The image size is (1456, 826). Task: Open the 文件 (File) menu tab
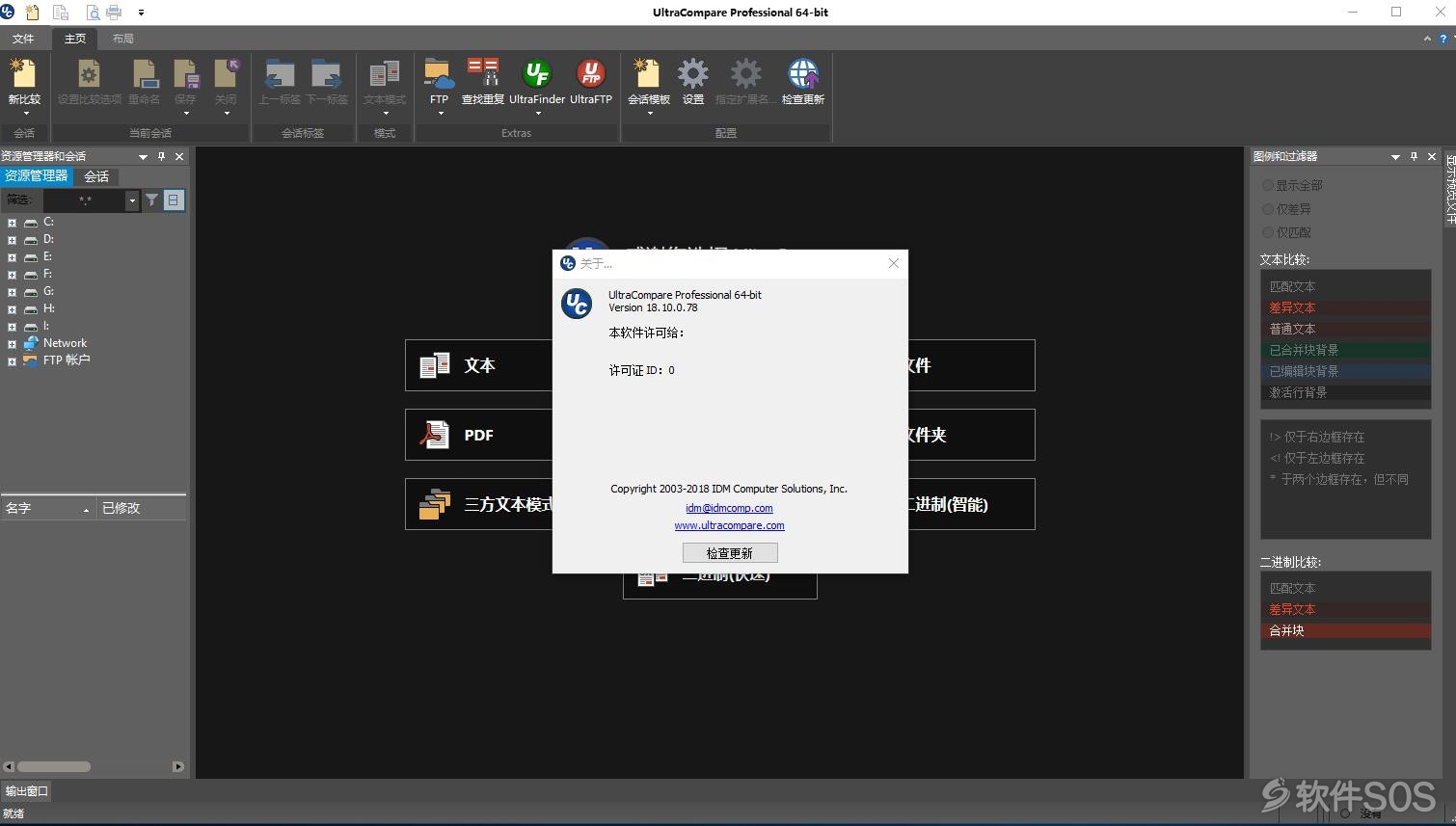click(23, 39)
